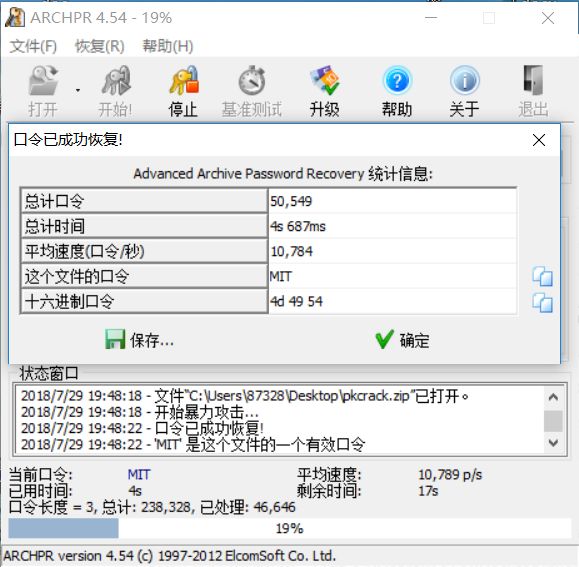
Task: Click the 口令长度 = 3 statistics line
Action: 152,507
